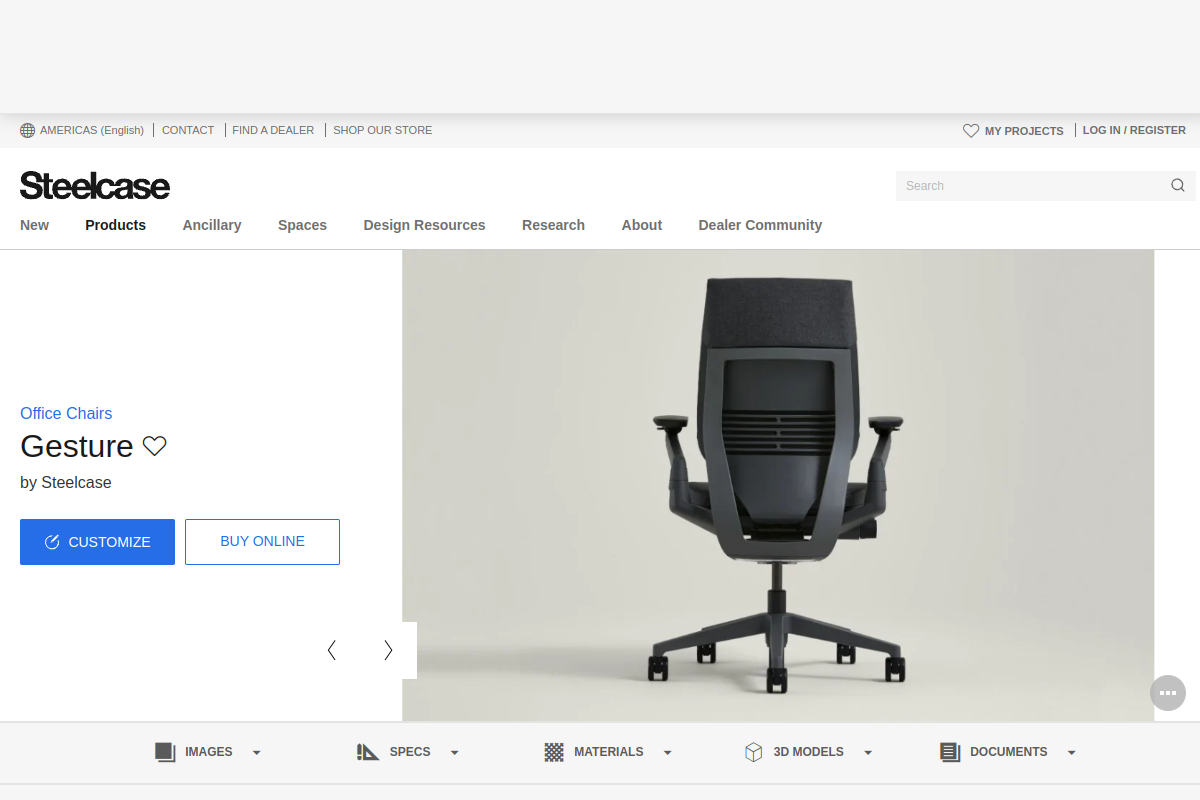Click the Documents page icon
The image size is (1200, 800).
tap(950, 752)
